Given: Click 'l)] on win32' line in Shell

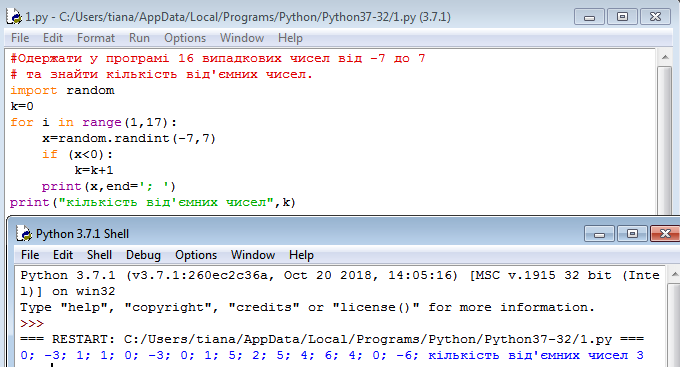Looking at the screenshot, I should point(68,292).
